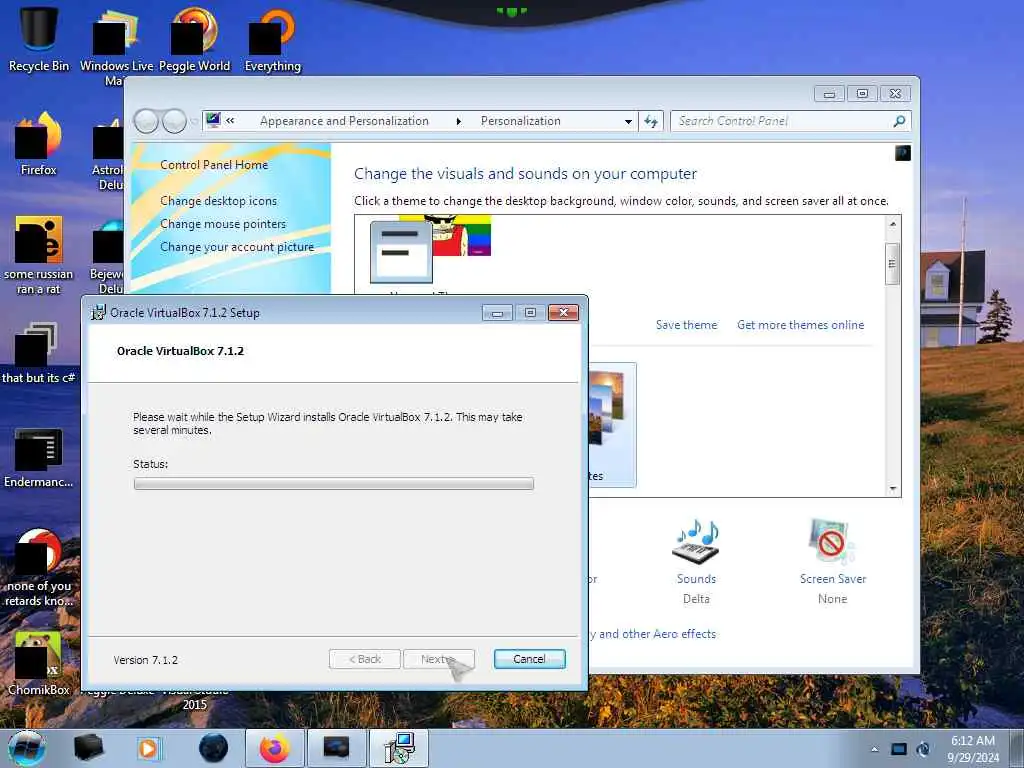
Task: Open the Windows Start orb
Action: (27, 748)
